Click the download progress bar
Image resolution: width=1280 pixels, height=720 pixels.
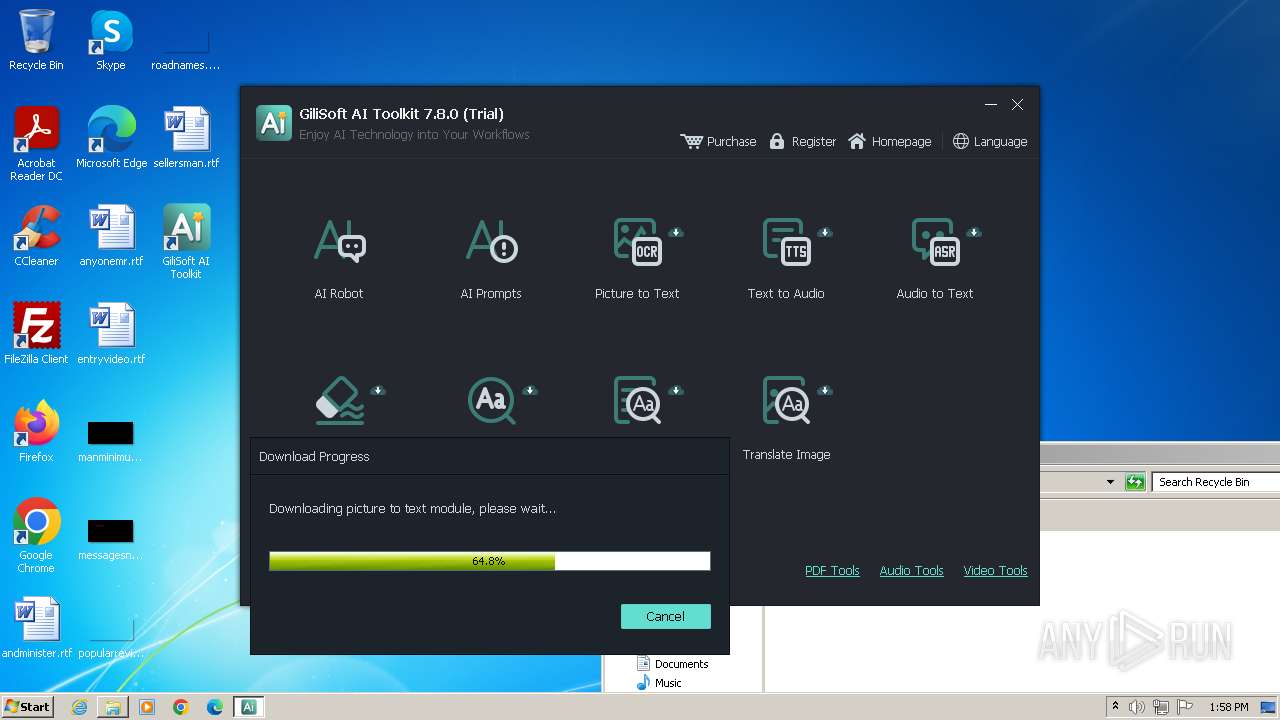coord(490,561)
